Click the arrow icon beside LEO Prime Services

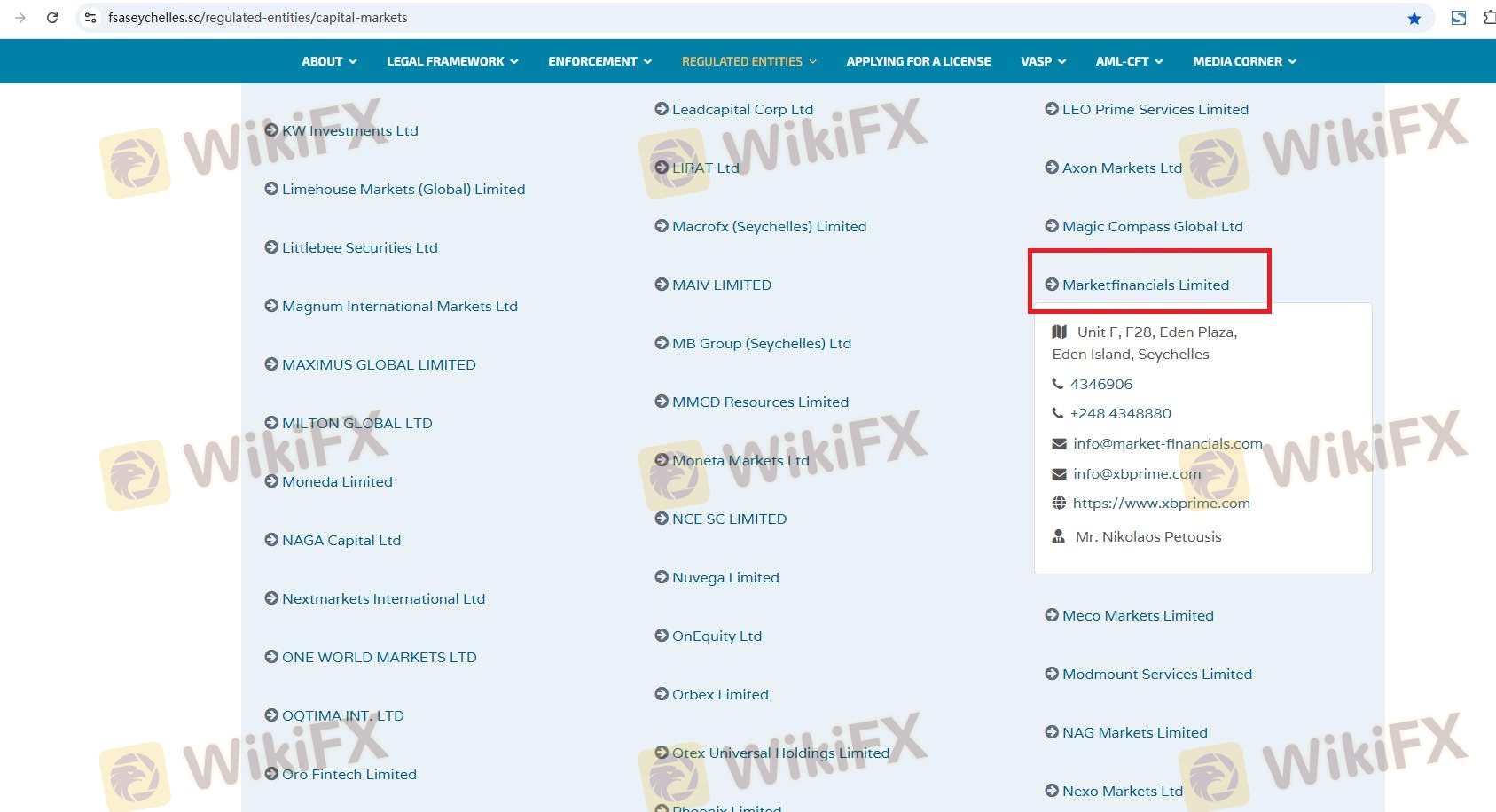tap(1052, 109)
